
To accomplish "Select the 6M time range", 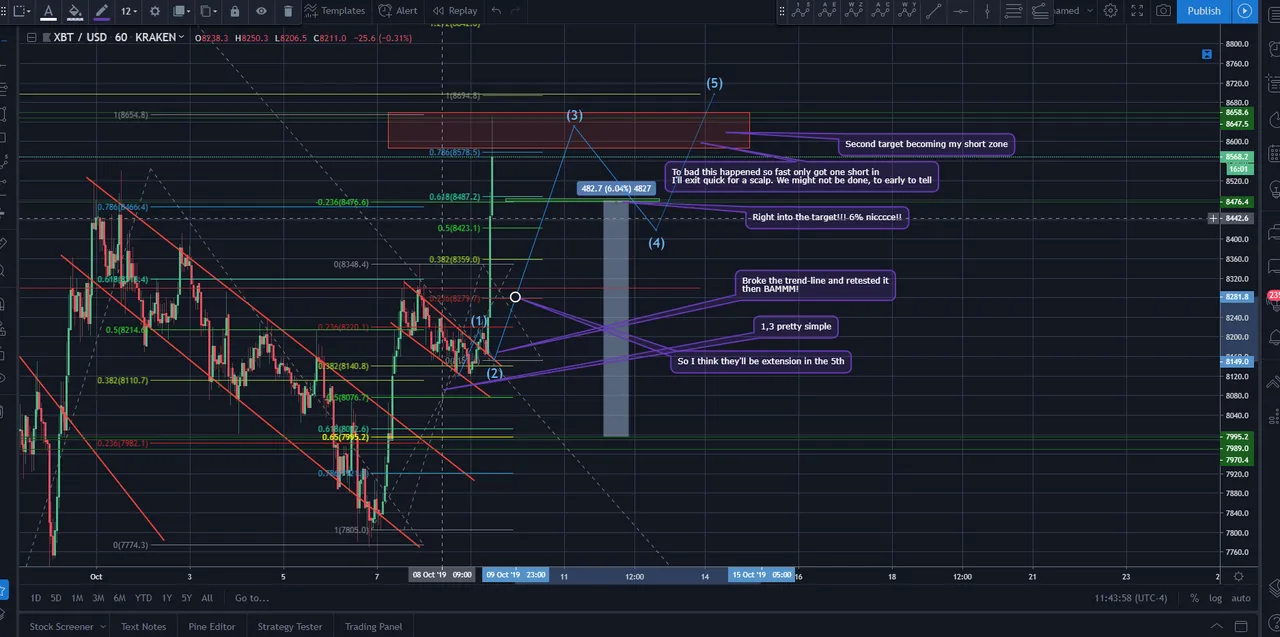I will (119, 598).
